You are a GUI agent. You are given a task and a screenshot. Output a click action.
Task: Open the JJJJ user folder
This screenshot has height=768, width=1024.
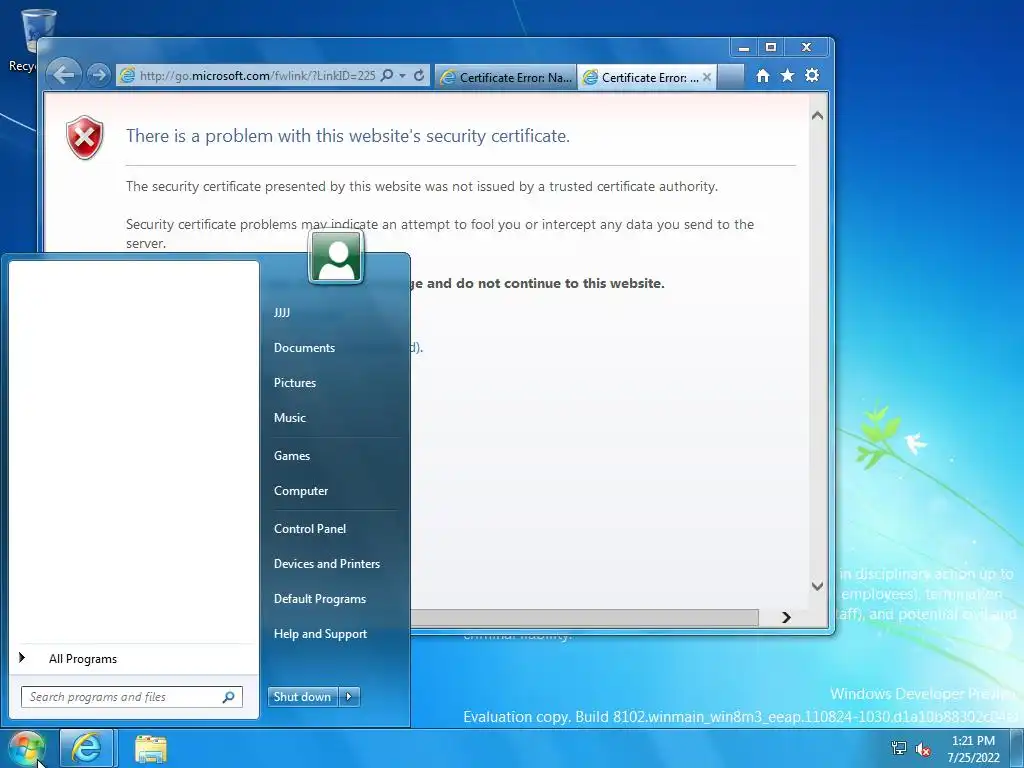pyautogui.click(x=282, y=313)
